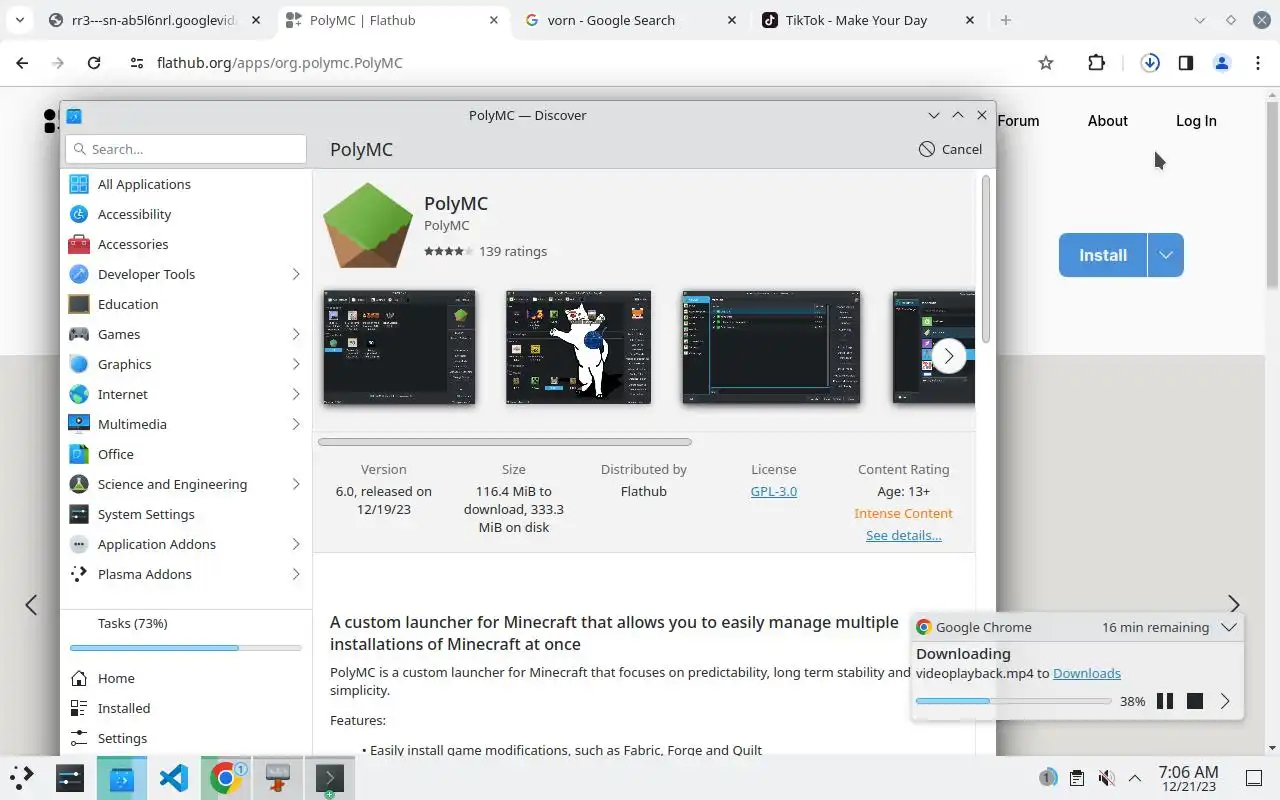Open Downloads folder link in notification
The image size is (1280, 800).
1087,673
